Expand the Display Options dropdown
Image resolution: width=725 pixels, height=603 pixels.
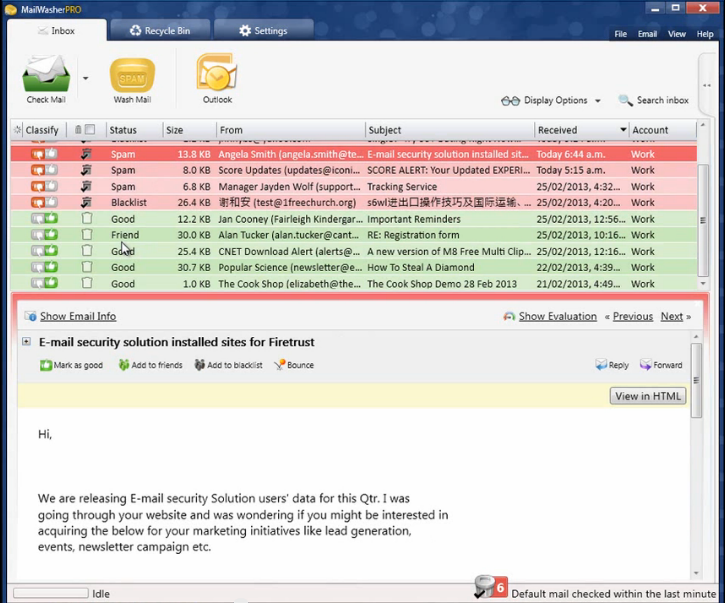[x=597, y=101]
